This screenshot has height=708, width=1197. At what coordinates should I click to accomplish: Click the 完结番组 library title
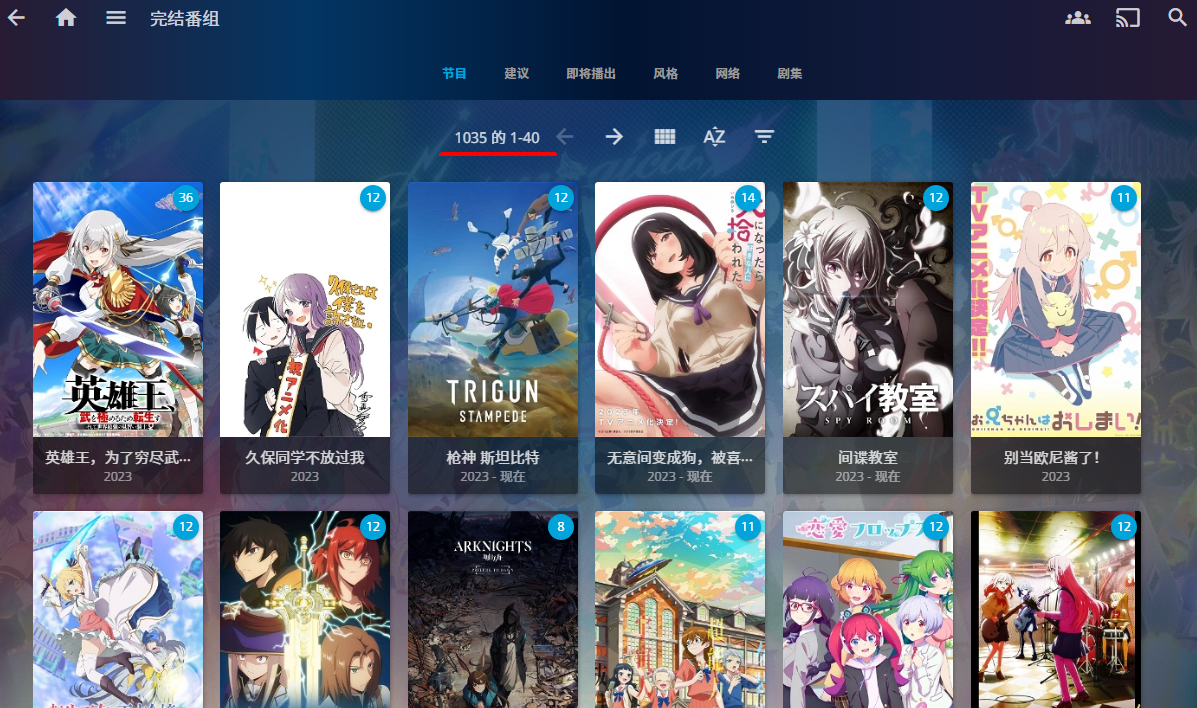coord(185,18)
